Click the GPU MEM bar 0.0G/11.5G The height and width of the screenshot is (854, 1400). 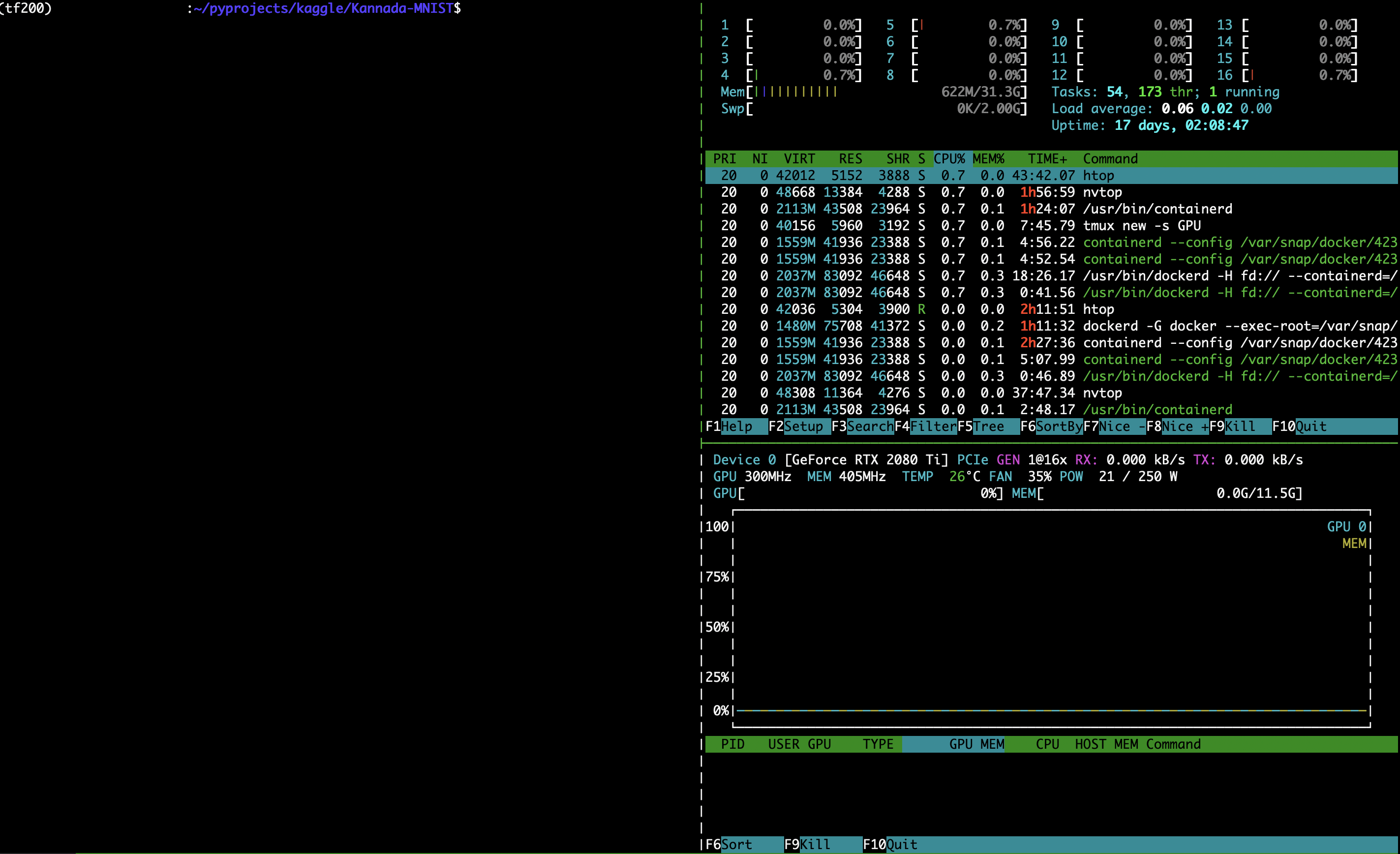(1157, 494)
